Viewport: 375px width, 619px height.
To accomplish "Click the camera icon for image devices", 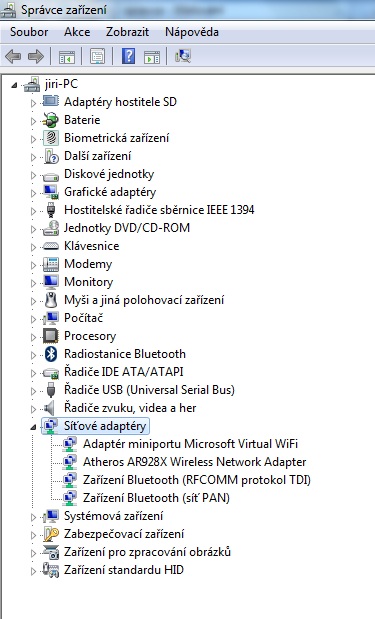I will click(51, 552).
